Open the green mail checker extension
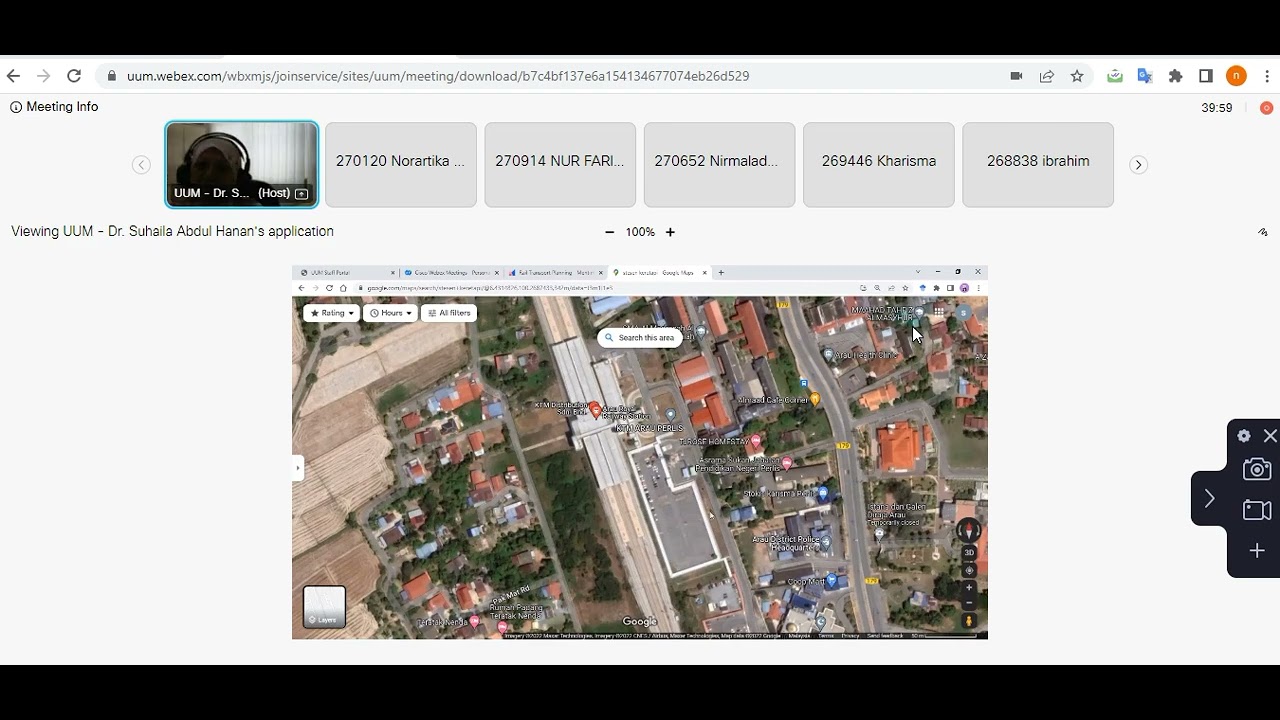The image size is (1280, 720). [1115, 76]
